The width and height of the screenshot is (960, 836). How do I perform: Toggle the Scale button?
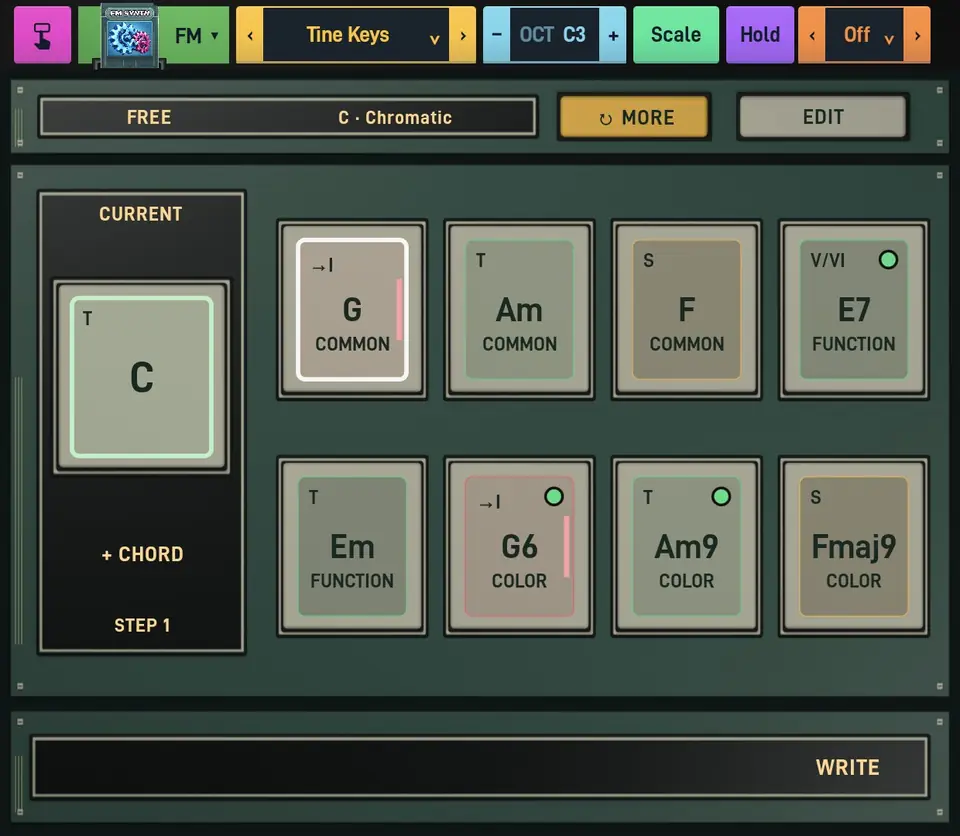tap(676, 35)
